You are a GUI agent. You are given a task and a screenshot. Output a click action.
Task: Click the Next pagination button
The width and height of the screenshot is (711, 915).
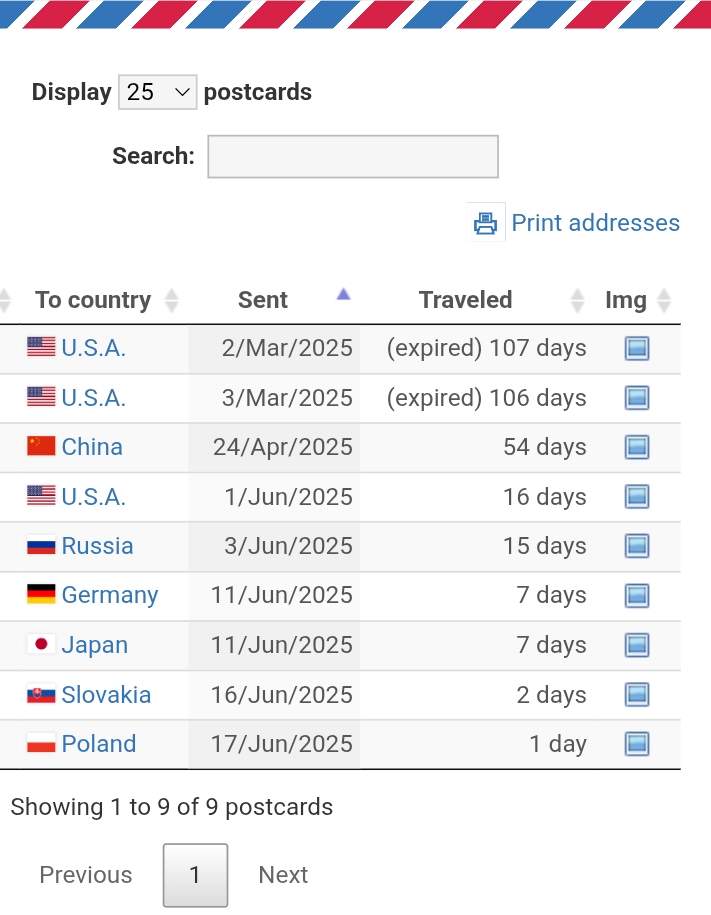283,875
